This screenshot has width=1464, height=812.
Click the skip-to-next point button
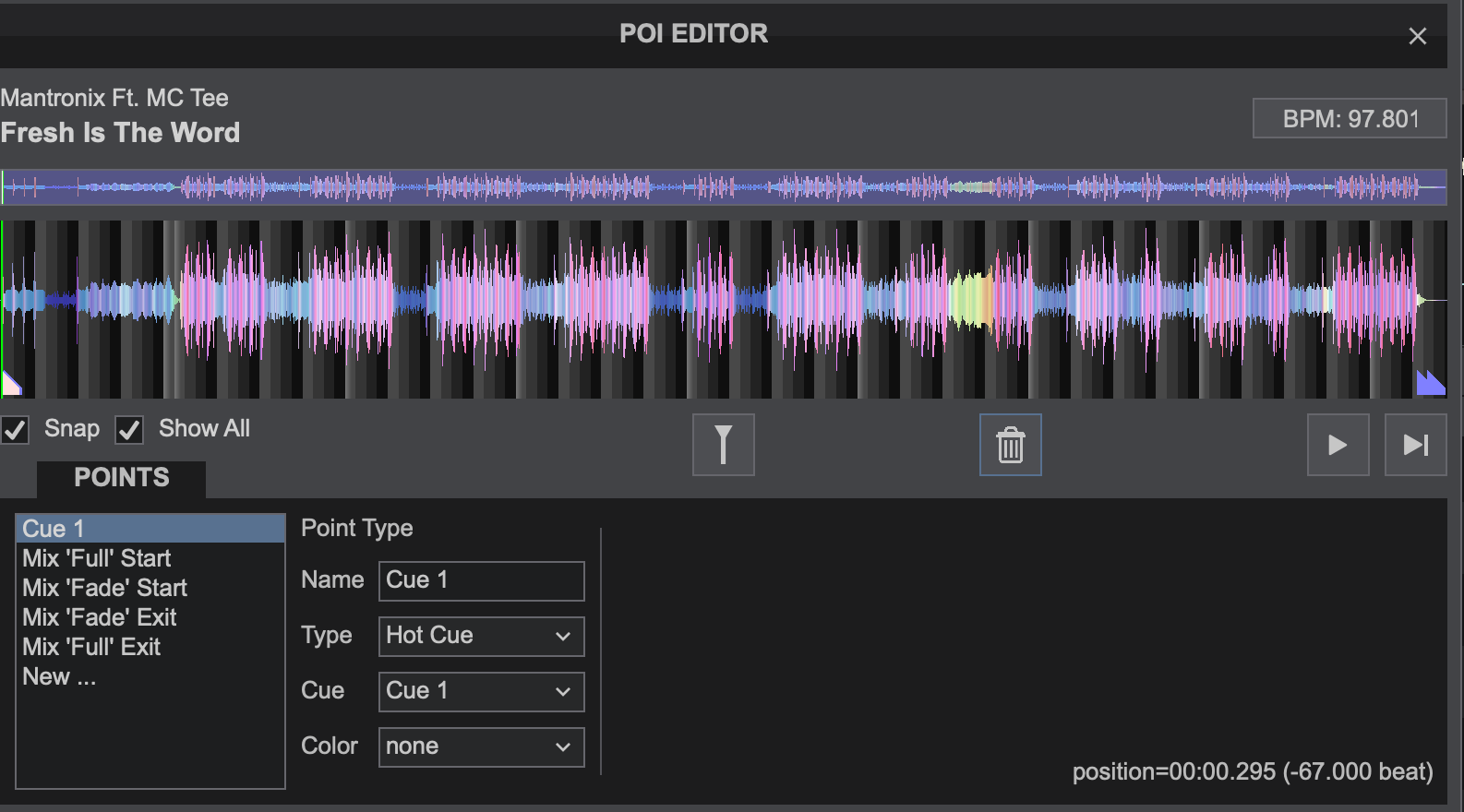[1415, 445]
